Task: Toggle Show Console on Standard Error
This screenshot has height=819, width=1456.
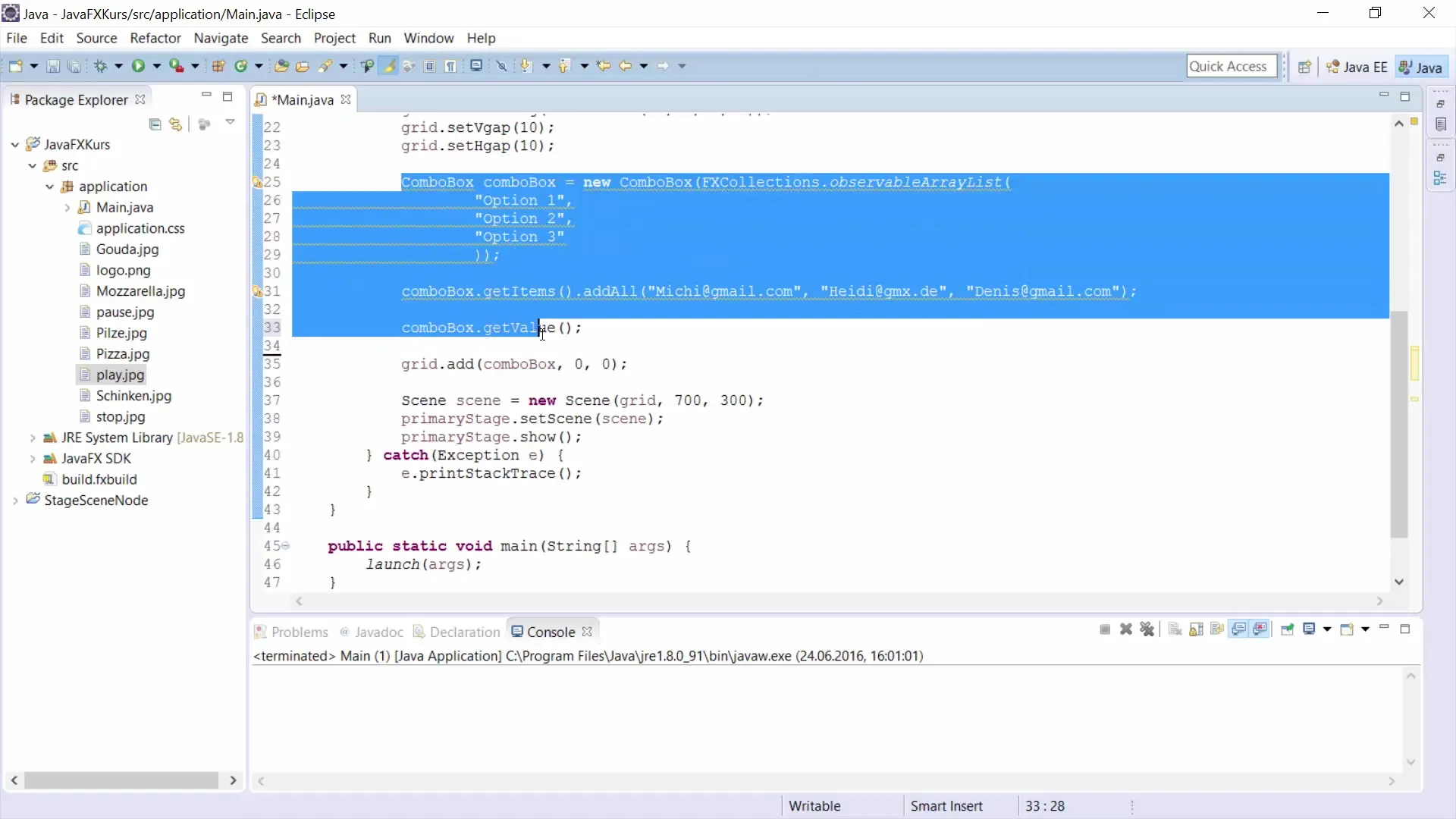Action: click(x=1260, y=629)
